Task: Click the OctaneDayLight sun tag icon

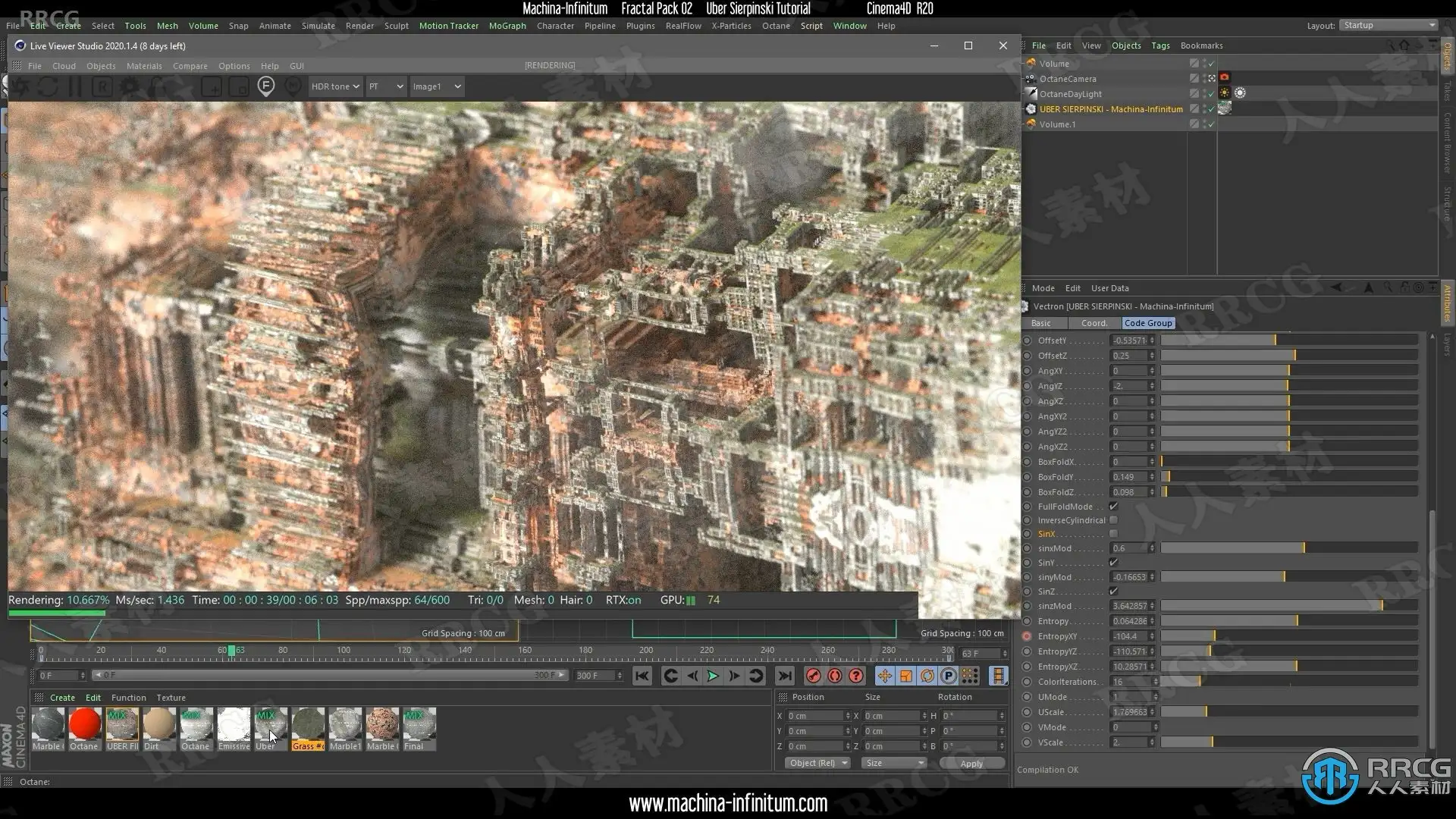Action: pyautogui.click(x=1225, y=93)
